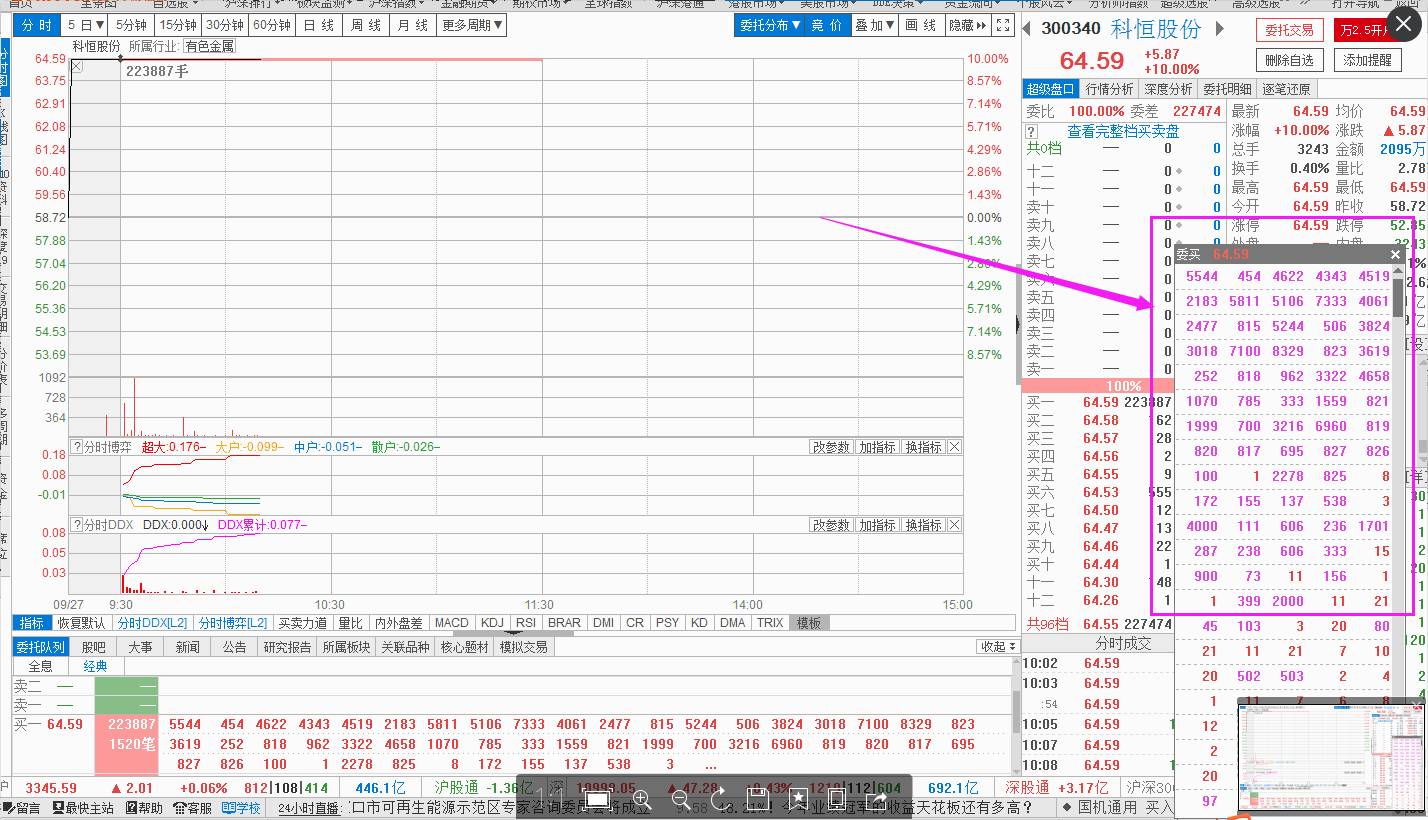1428x820 pixels.
Task: Click 改参数 in the 分时博弈 panel
Action: [x=831, y=447]
